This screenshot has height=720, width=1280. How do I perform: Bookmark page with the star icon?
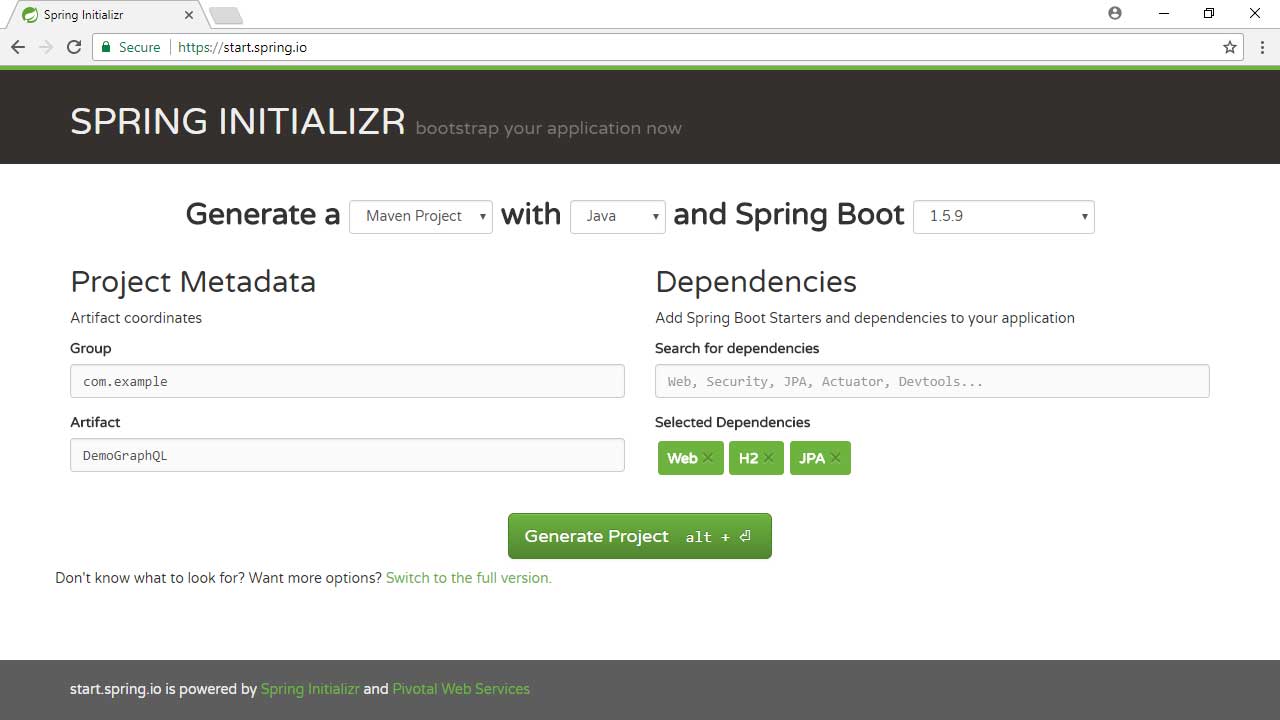[x=1230, y=47]
